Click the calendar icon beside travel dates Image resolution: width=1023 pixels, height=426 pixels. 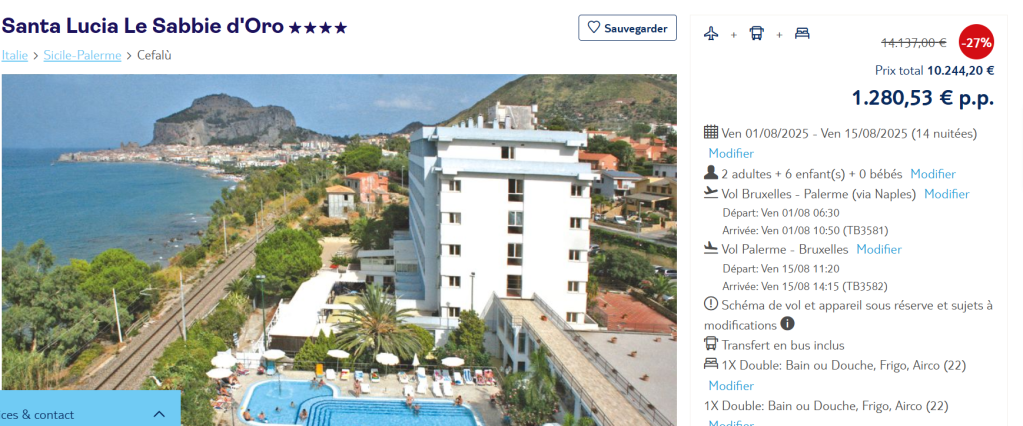(x=711, y=132)
